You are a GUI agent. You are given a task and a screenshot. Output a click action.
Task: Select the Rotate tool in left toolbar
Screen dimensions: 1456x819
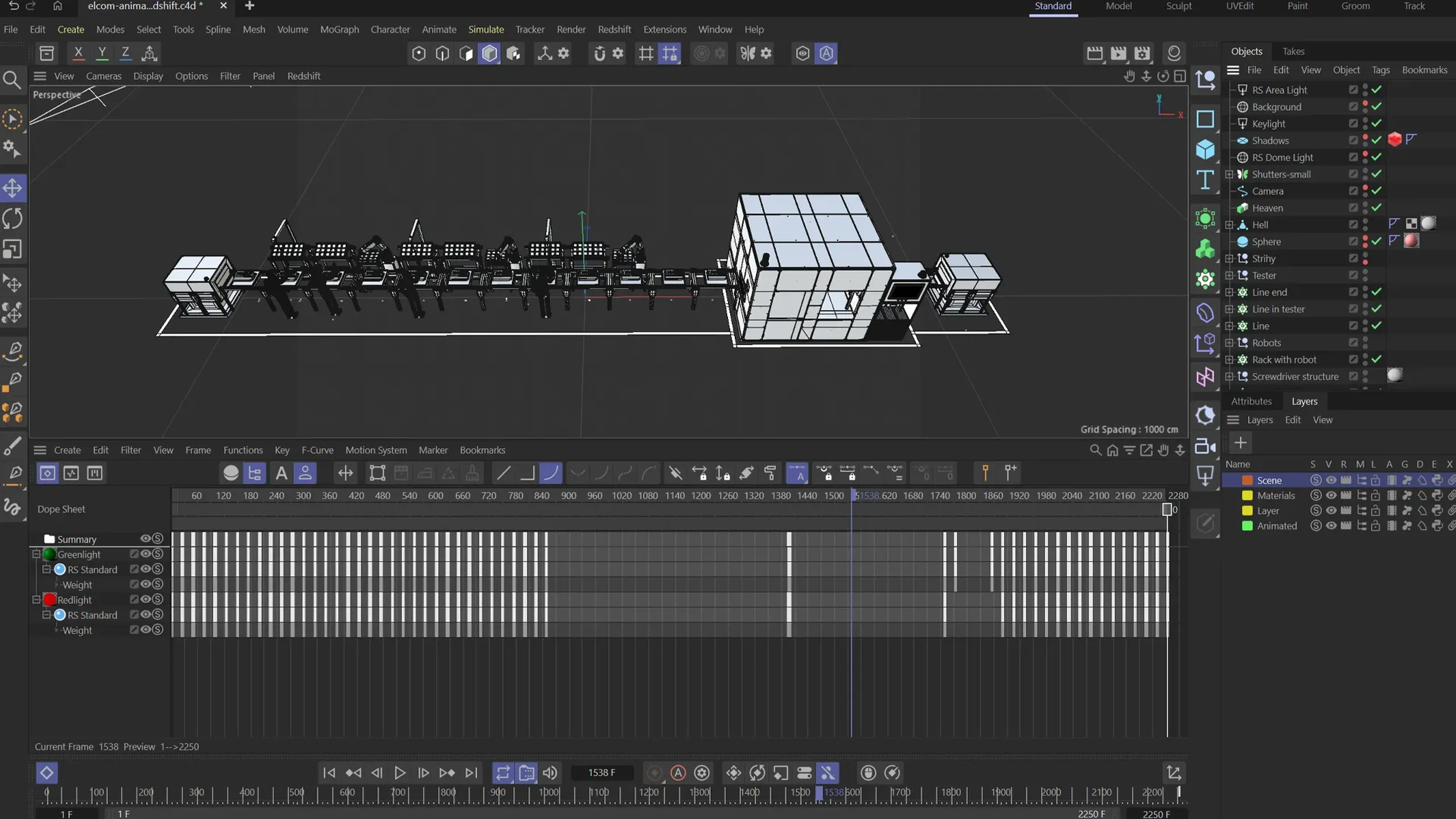pyautogui.click(x=13, y=219)
